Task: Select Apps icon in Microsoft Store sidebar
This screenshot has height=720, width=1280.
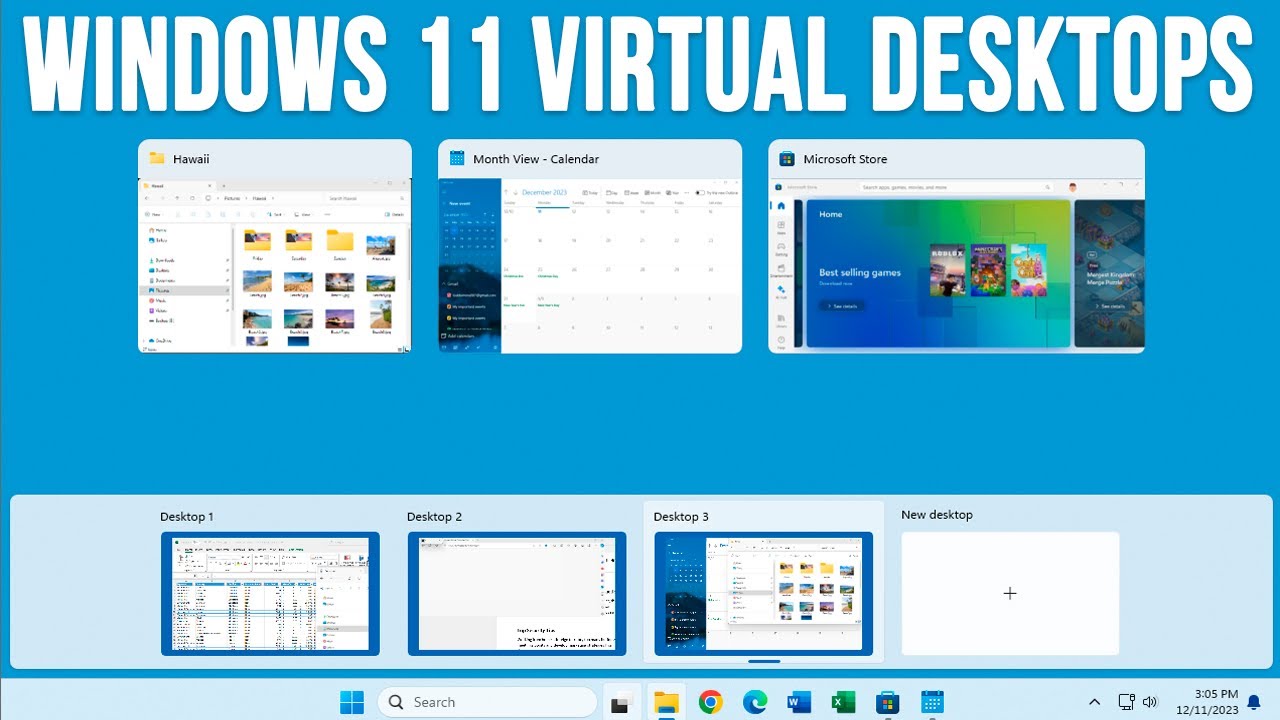Action: pos(781,228)
